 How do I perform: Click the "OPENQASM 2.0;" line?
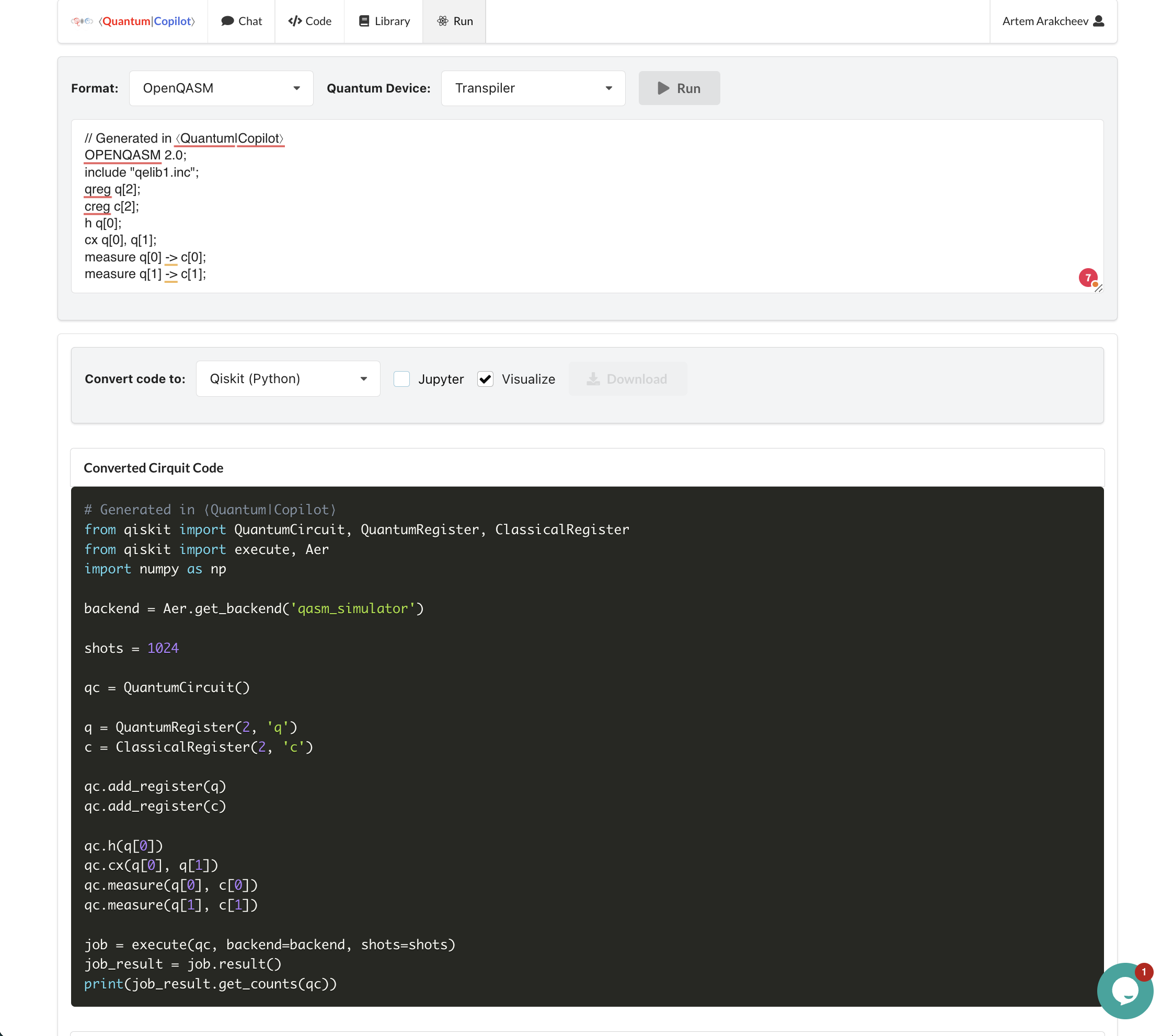(135, 155)
